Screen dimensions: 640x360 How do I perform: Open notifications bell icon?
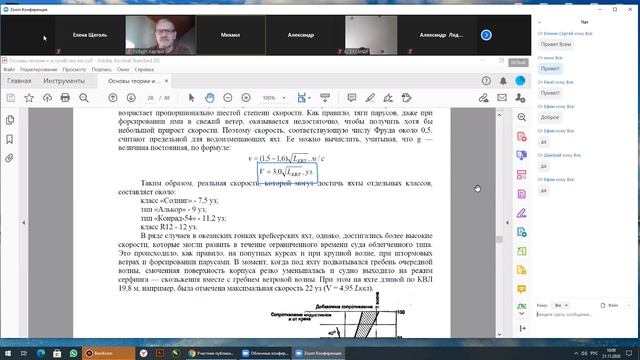(503, 81)
